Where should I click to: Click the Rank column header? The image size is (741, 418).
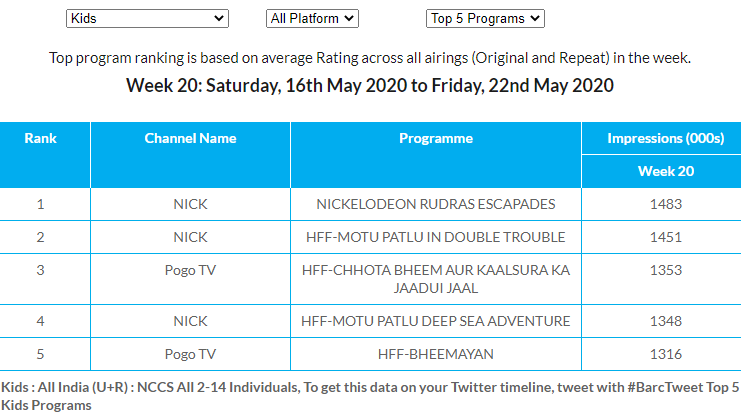(x=41, y=139)
